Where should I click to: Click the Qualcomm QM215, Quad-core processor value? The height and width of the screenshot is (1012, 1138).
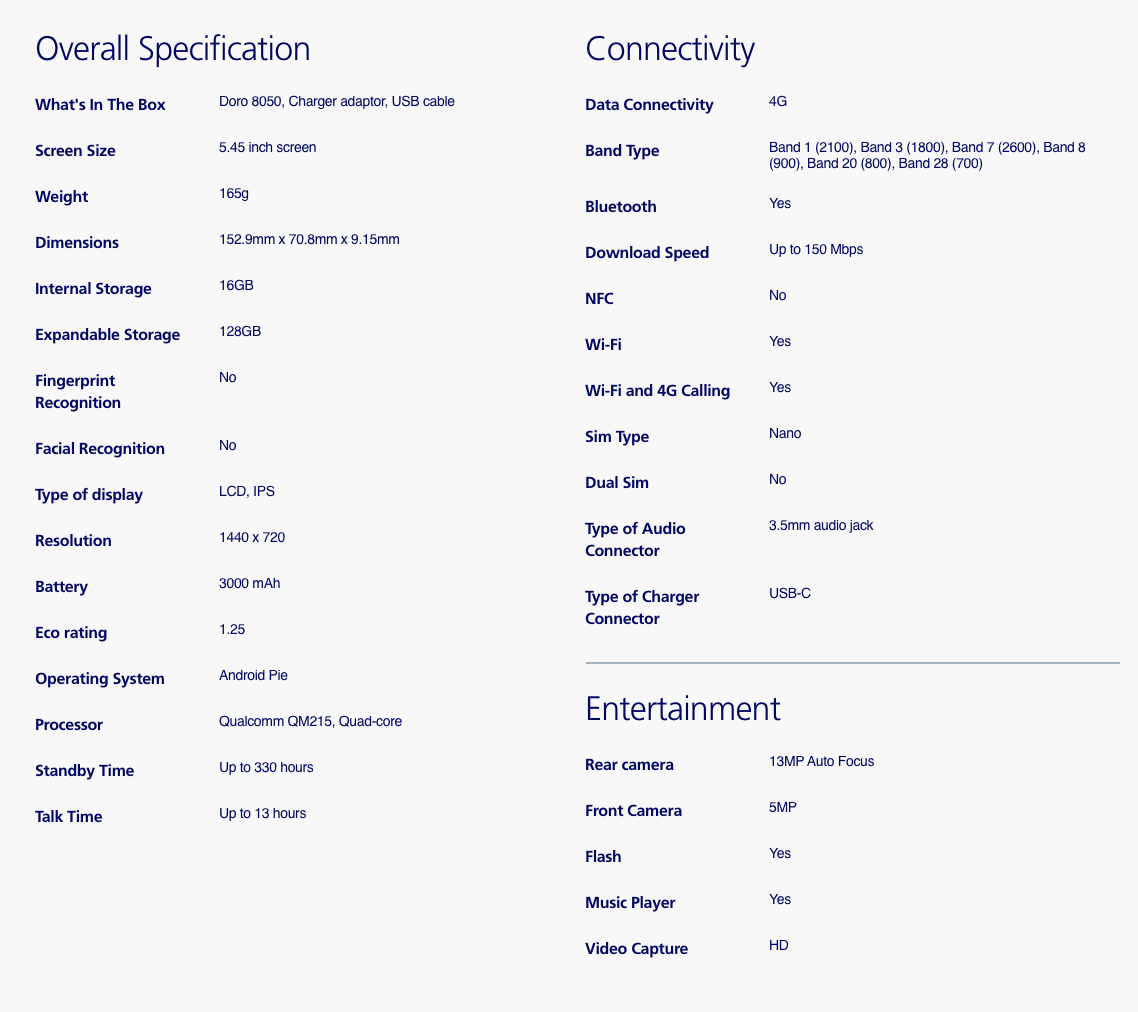point(310,721)
